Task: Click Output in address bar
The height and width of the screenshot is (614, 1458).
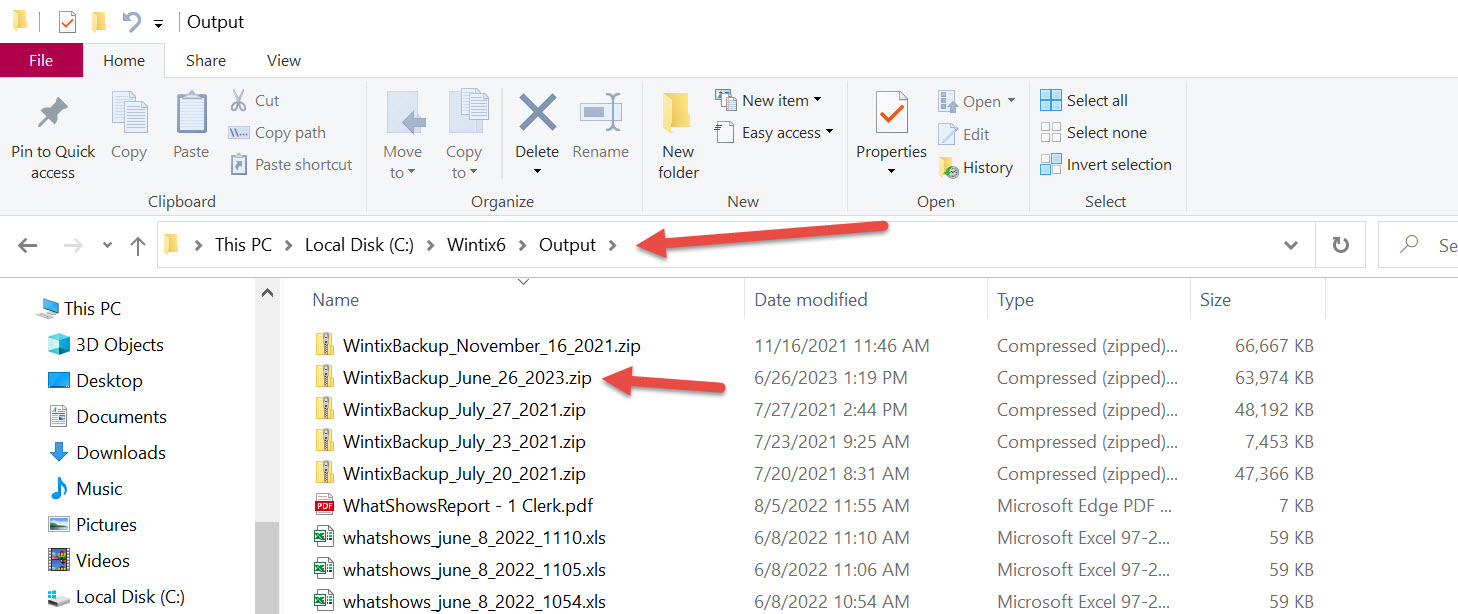Action: pyautogui.click(x=567, y=245)
